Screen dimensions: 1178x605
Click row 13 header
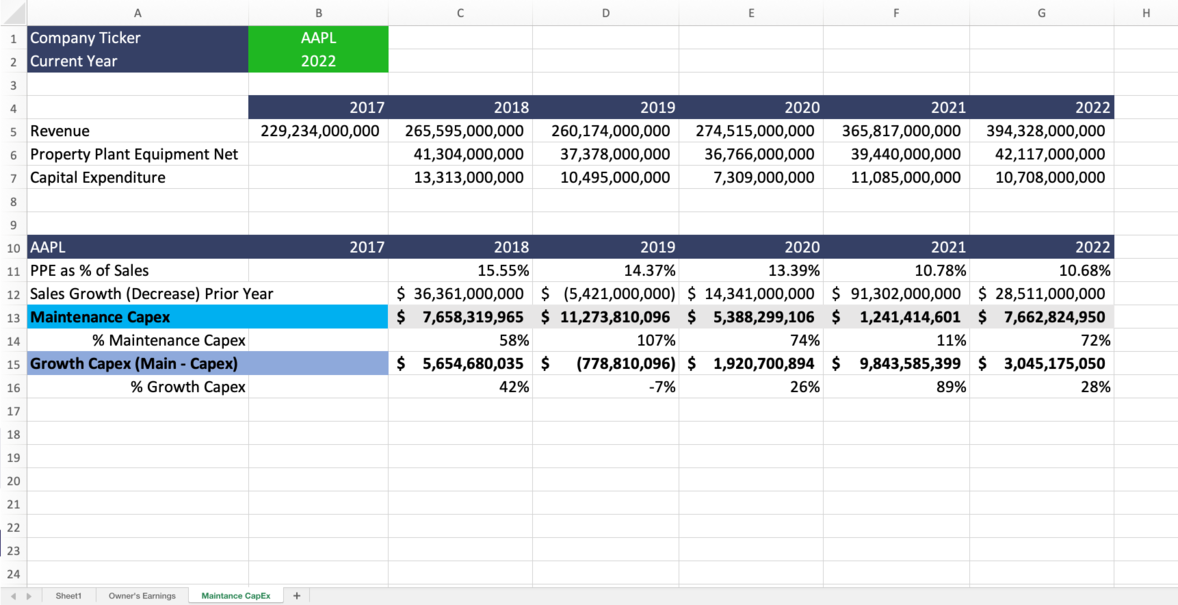(13, 316)
